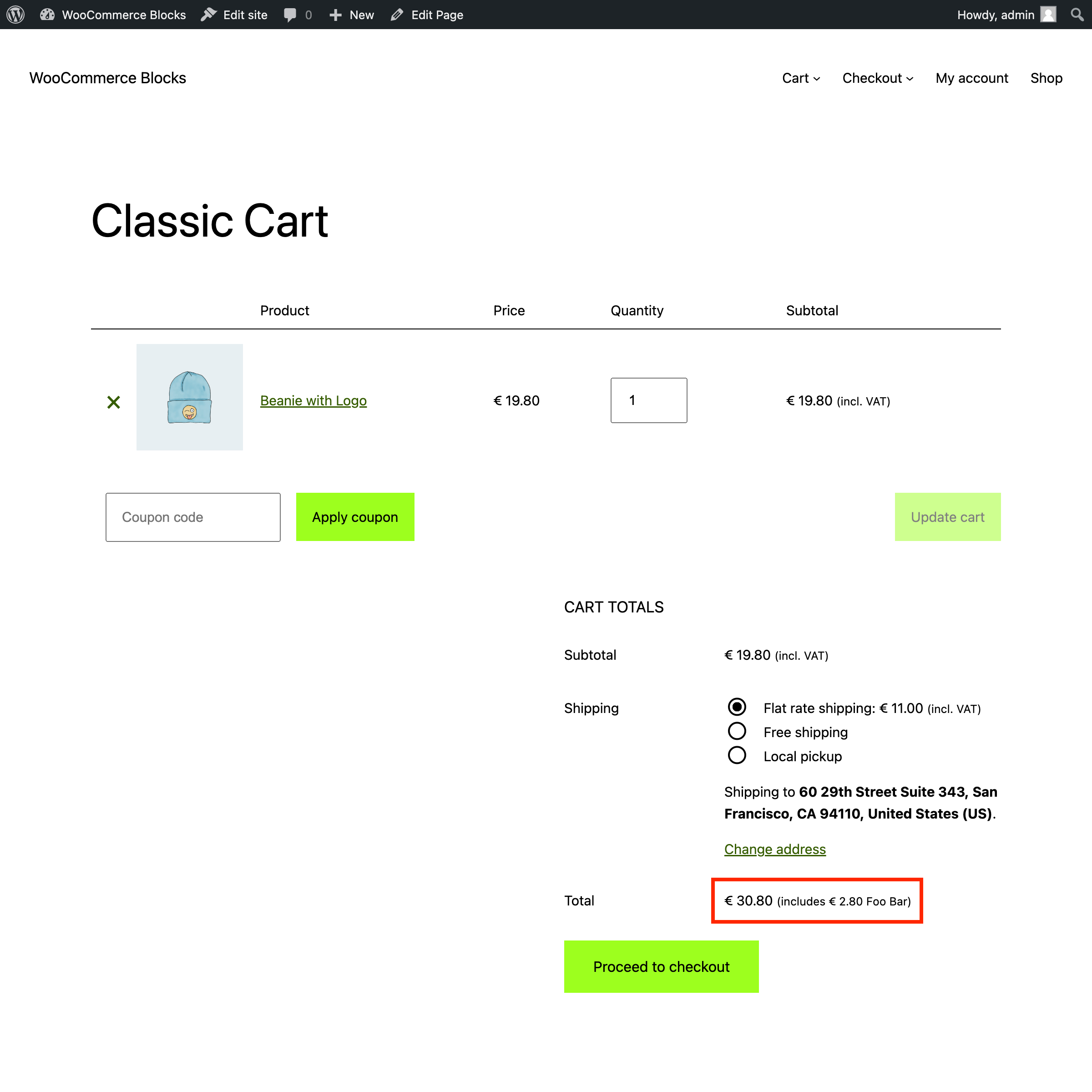Choose Local pickup shipping
The image size is (1092, 1092).
pos(737,755)
